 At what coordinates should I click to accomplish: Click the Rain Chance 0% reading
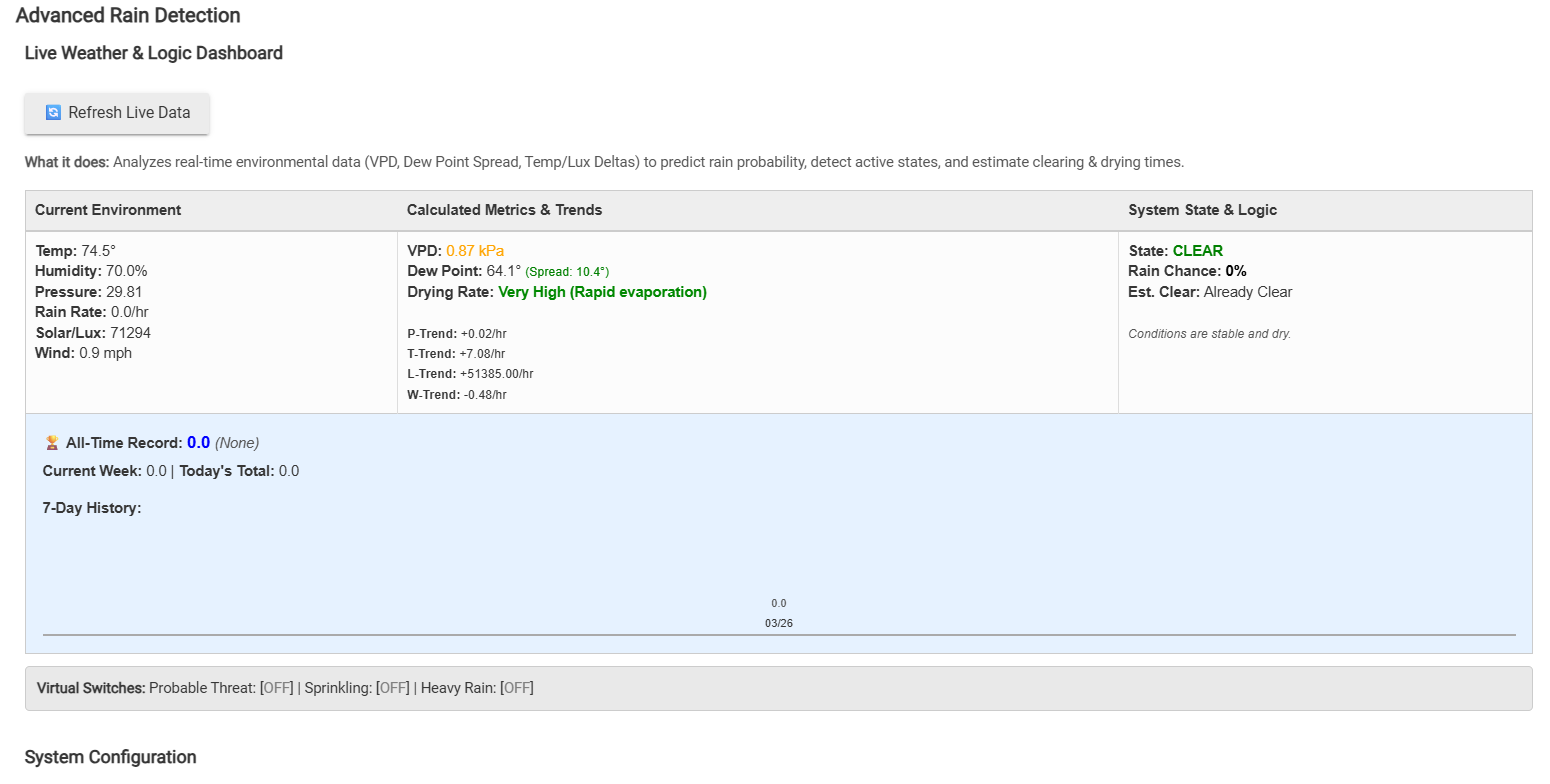[x=1235, y=271]
